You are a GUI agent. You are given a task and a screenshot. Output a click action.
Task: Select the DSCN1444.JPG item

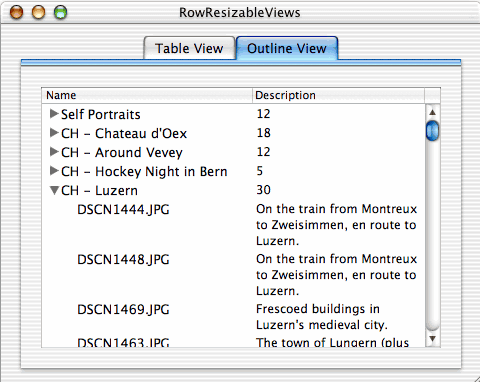tap(123, 210)
